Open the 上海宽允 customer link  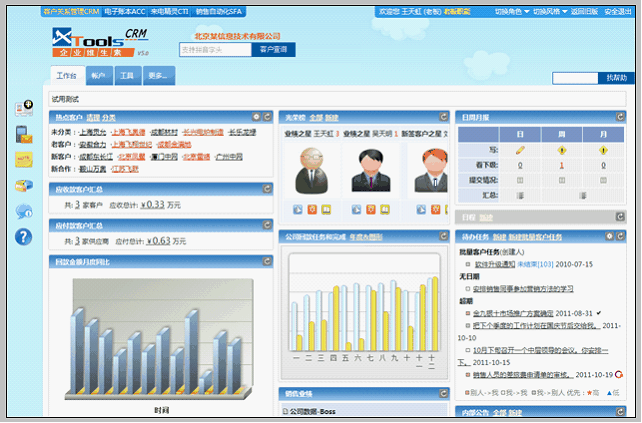tap(92, 131)
